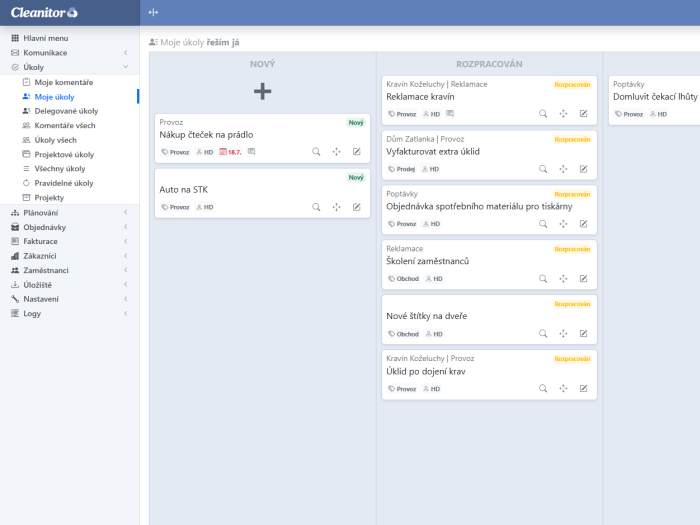Edit the Nové štítky na dveře task
Image resolution: width=700 pixels, height=525 pixels.
click(x=583, y=334)
